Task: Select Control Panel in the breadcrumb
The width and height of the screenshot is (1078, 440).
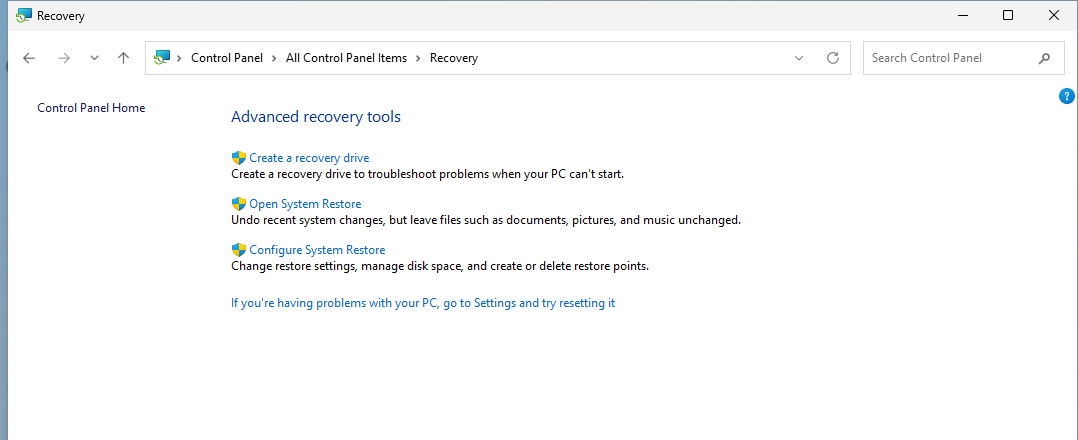Action: 227,58
